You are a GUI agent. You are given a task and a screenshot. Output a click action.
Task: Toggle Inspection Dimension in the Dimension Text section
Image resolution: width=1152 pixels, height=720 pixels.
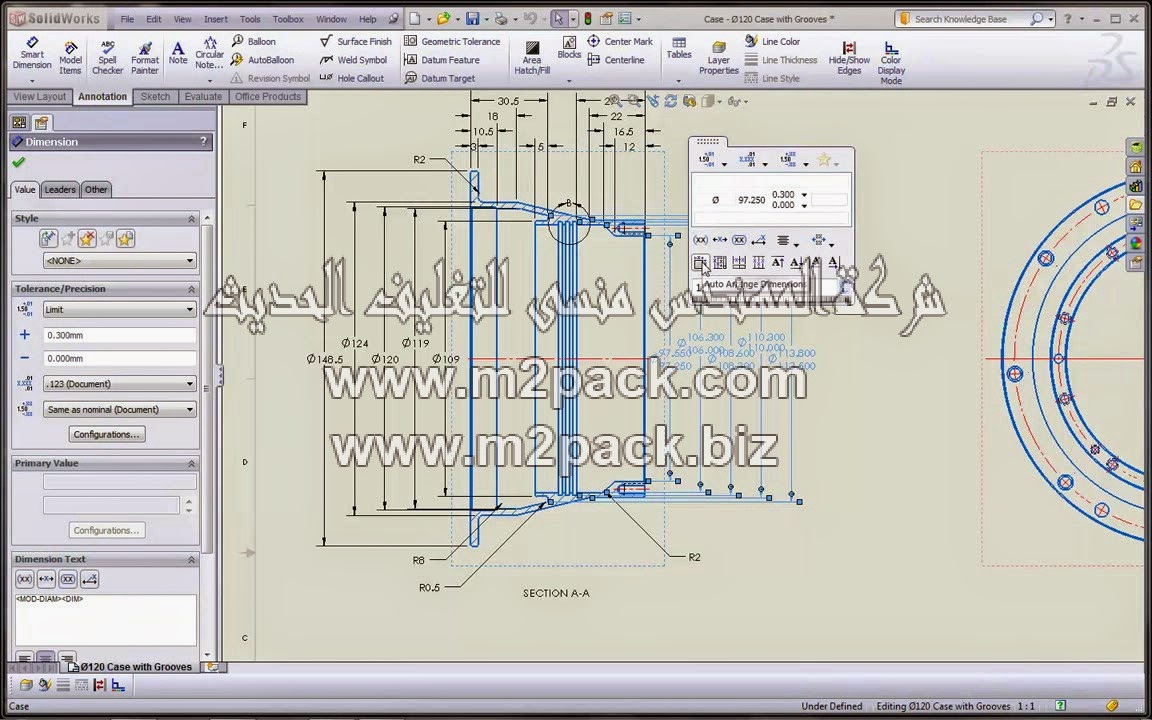(68, 579)
